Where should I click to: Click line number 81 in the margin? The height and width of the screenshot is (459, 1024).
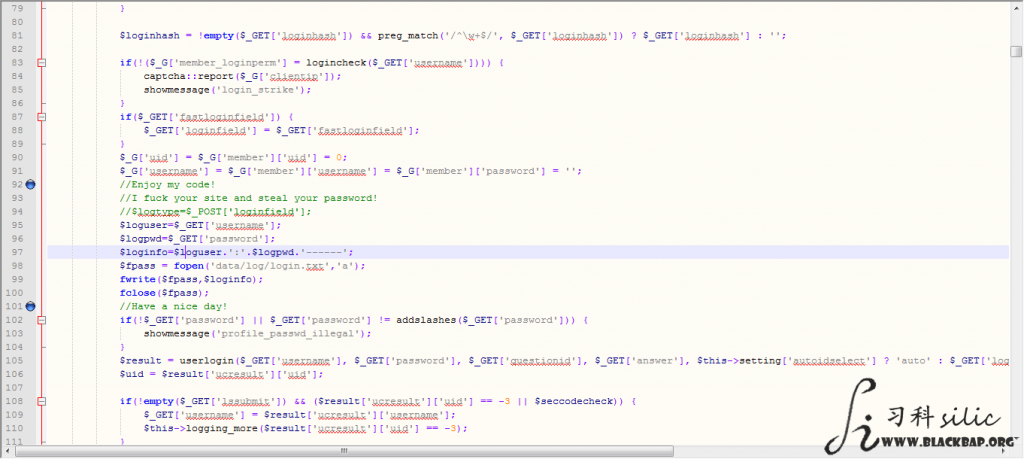(x=18, y=36)
